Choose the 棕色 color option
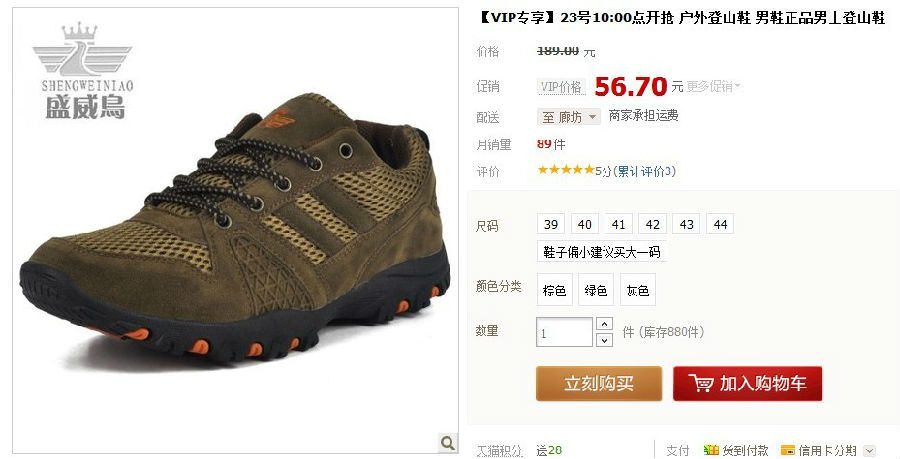 tap(554, 290)
